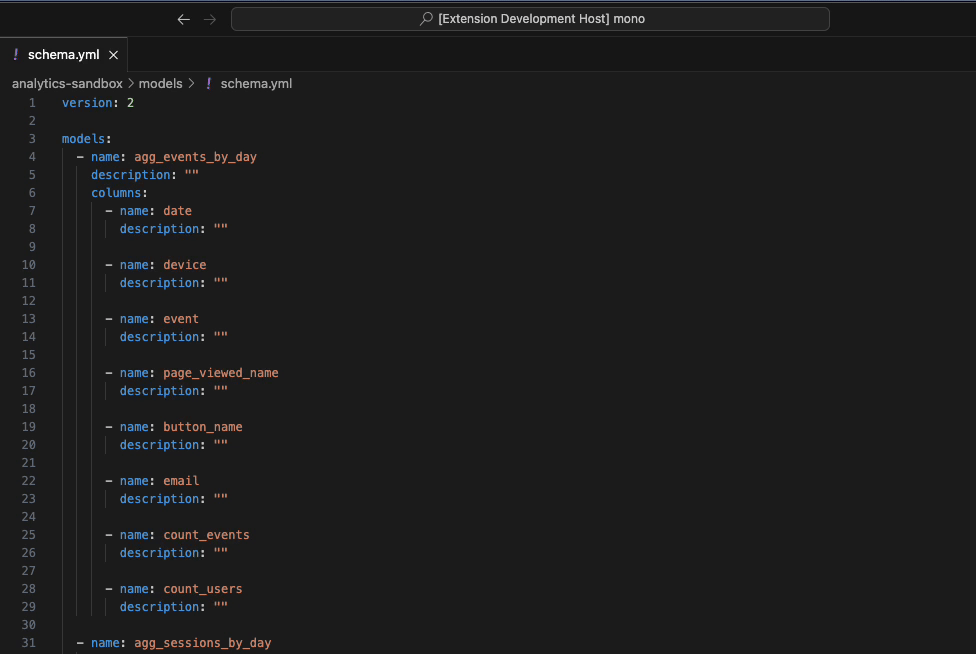Click the 'columns' key on line 6
This screenshot has width=976, height=654.
[x=116, y=193]
